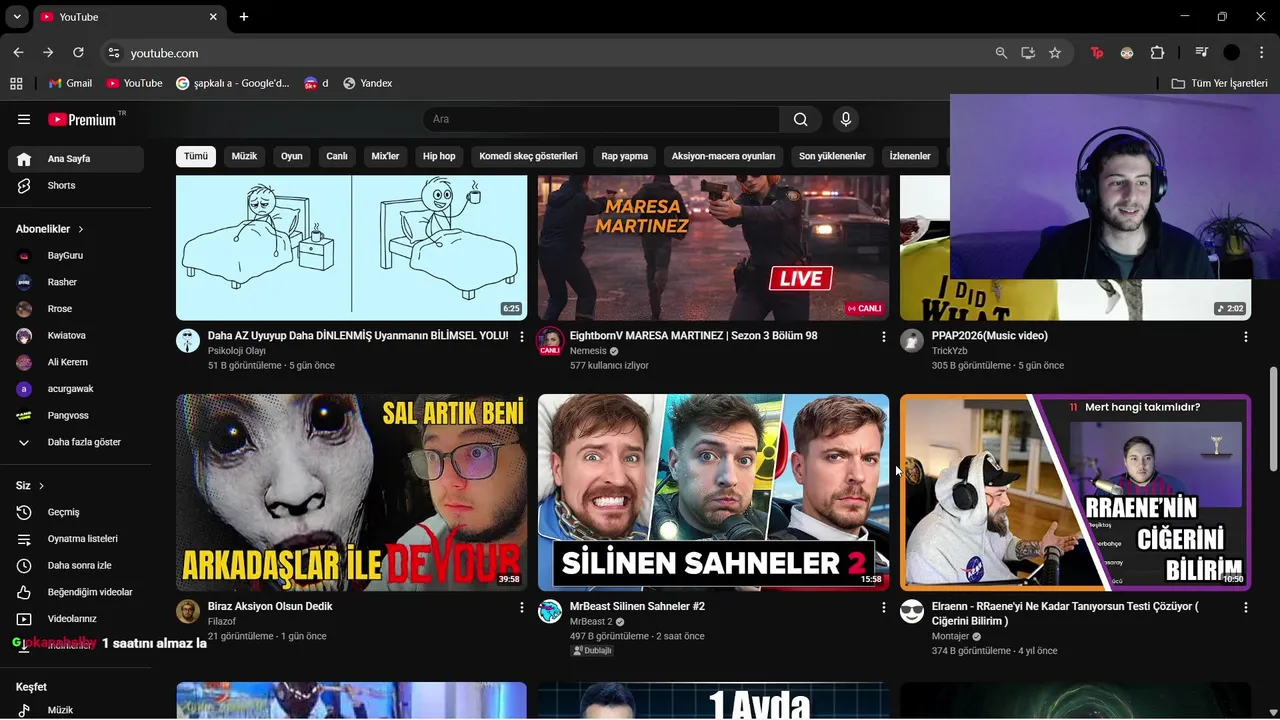Open Tüm Yer İşaretleri folder

(1219, 83)
